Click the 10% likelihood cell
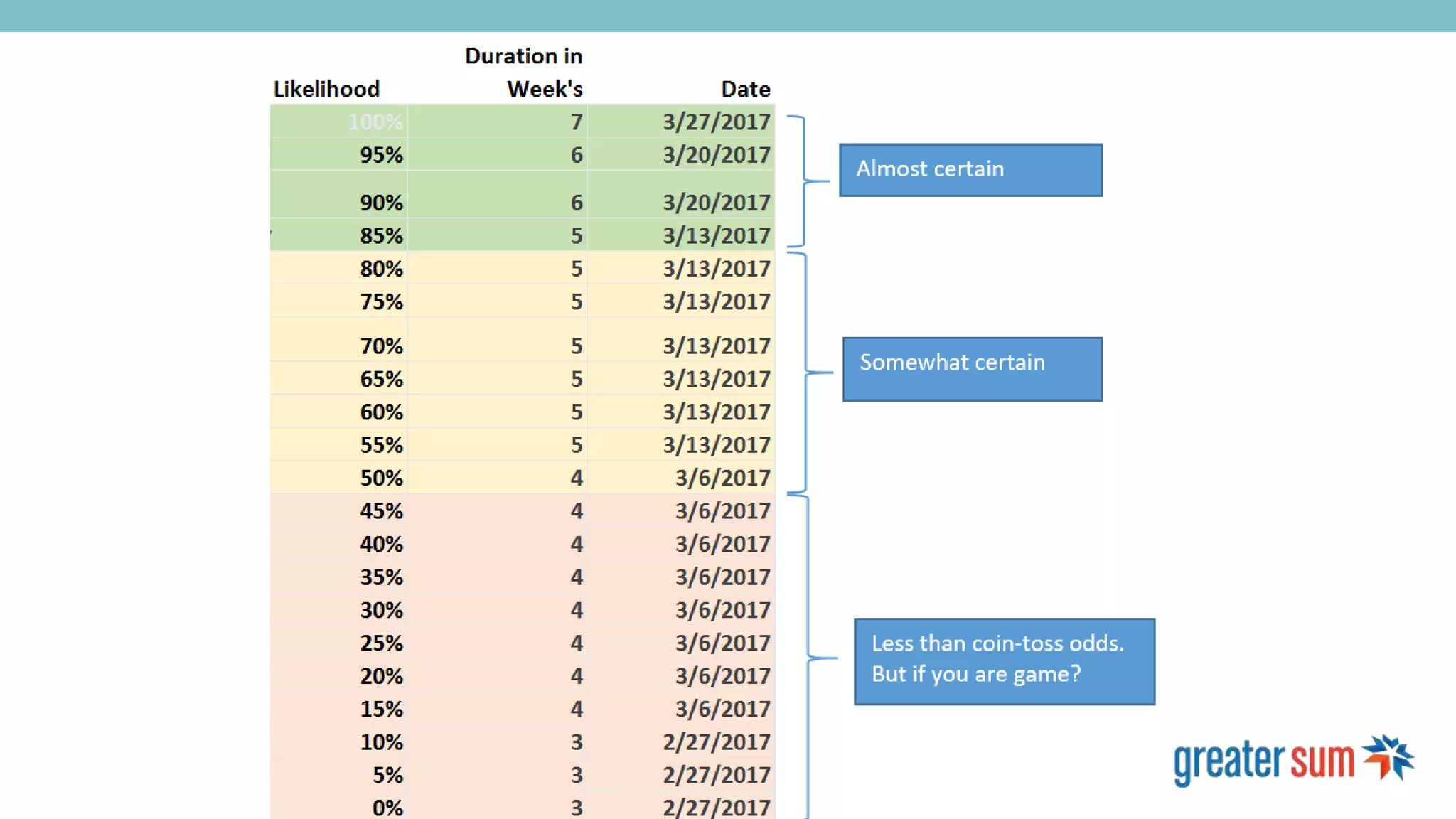 [381, 742]
